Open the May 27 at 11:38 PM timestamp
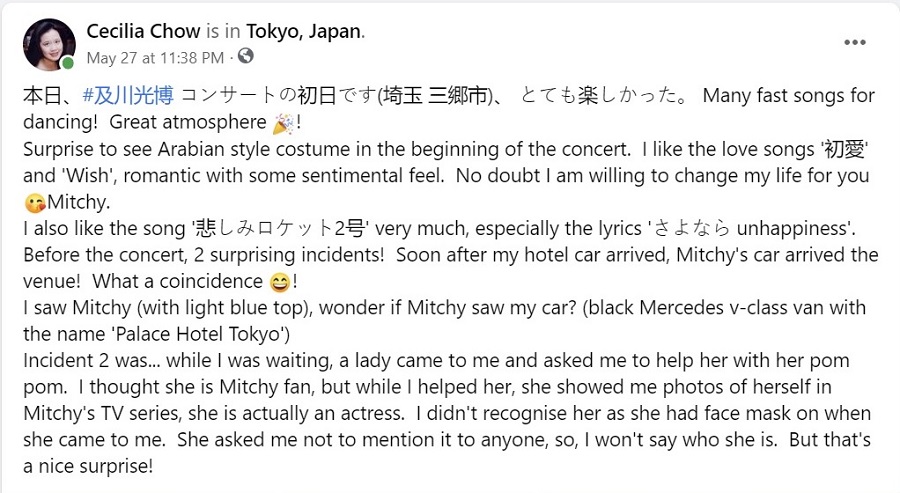 (155, 58)
